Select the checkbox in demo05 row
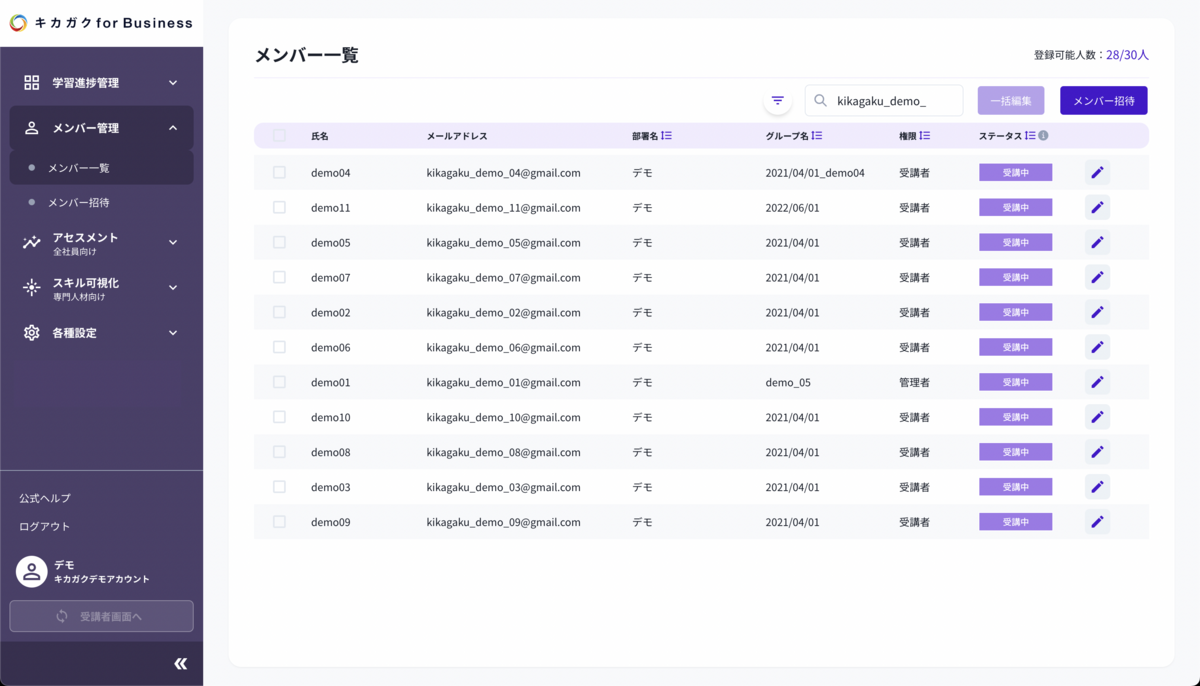This screenshot has height=686, width=1200. 279,243
